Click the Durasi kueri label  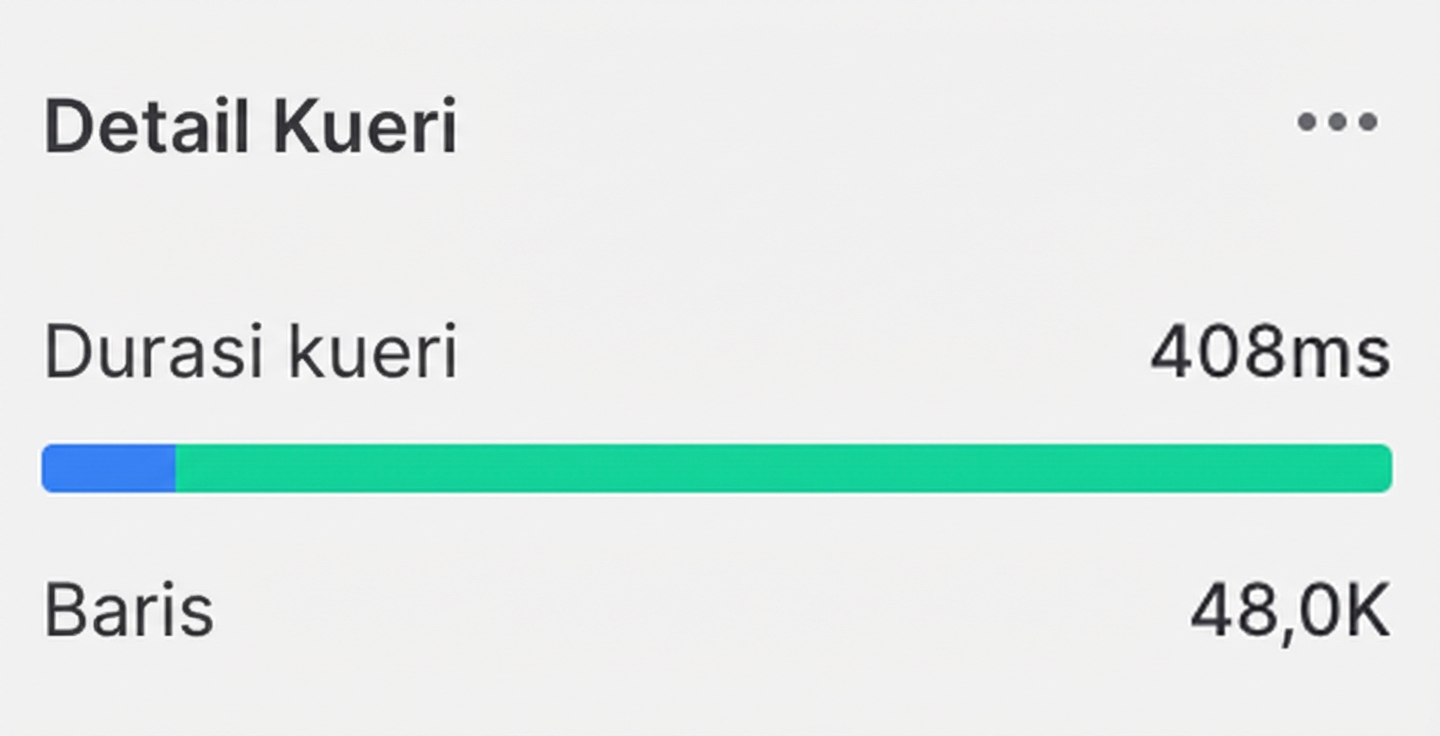click(250, 353)
